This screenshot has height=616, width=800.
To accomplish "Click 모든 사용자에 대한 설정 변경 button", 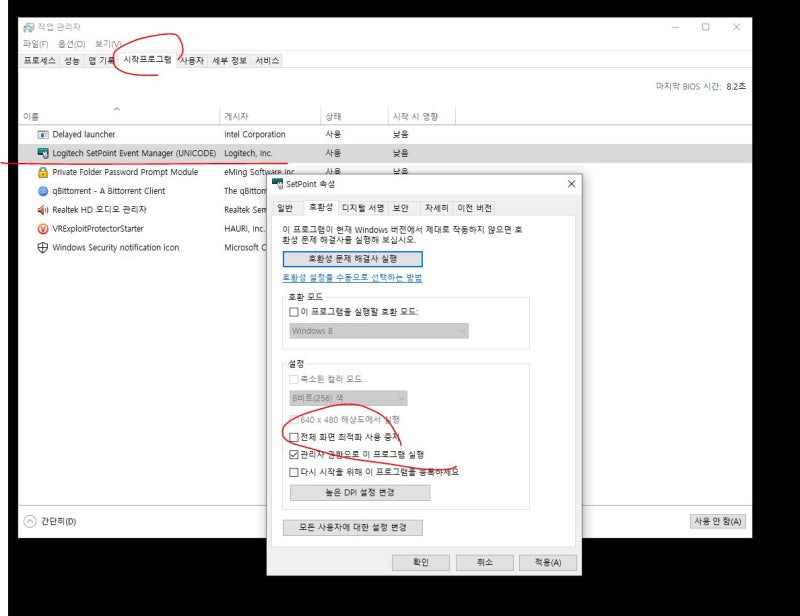I will click(353, 528).
